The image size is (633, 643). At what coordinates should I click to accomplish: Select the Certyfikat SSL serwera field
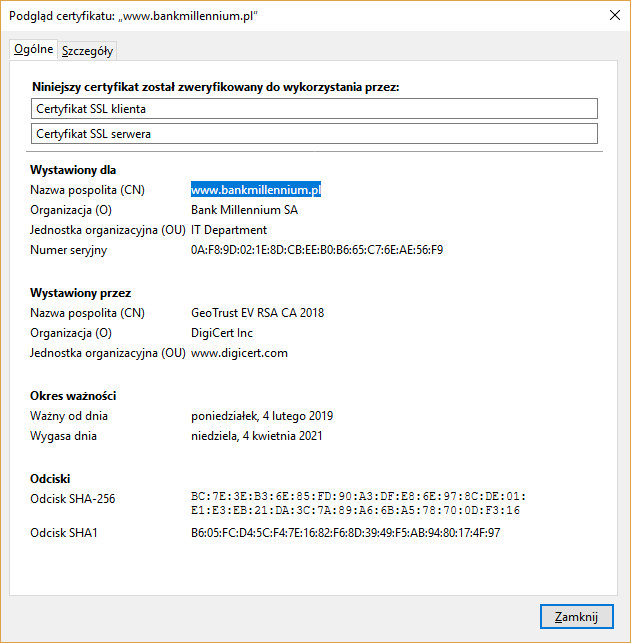(314, 134)
